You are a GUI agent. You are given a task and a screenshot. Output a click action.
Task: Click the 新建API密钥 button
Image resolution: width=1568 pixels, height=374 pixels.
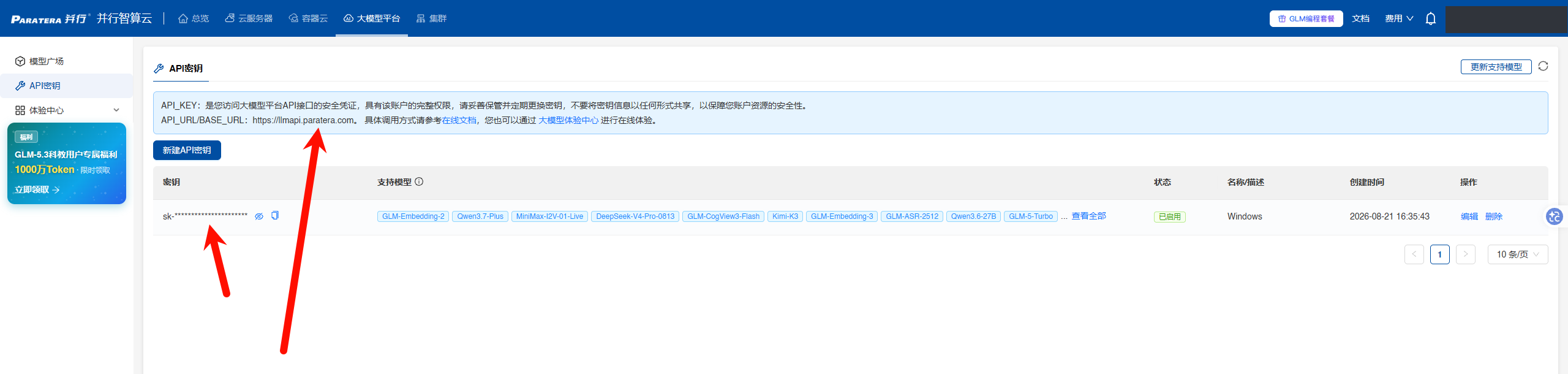pyautogui.click(x=187, y=150)
